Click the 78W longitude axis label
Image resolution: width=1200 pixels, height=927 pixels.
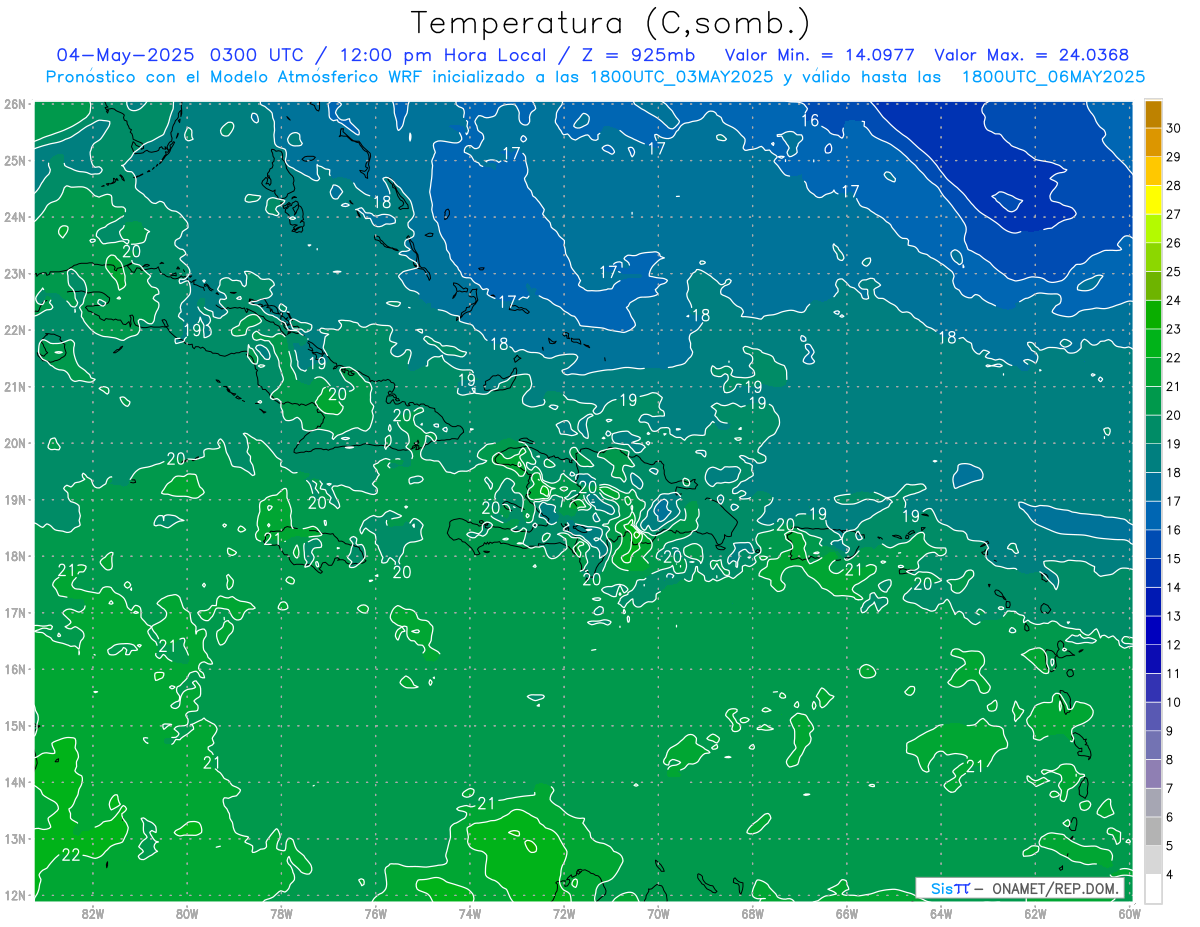281,912
